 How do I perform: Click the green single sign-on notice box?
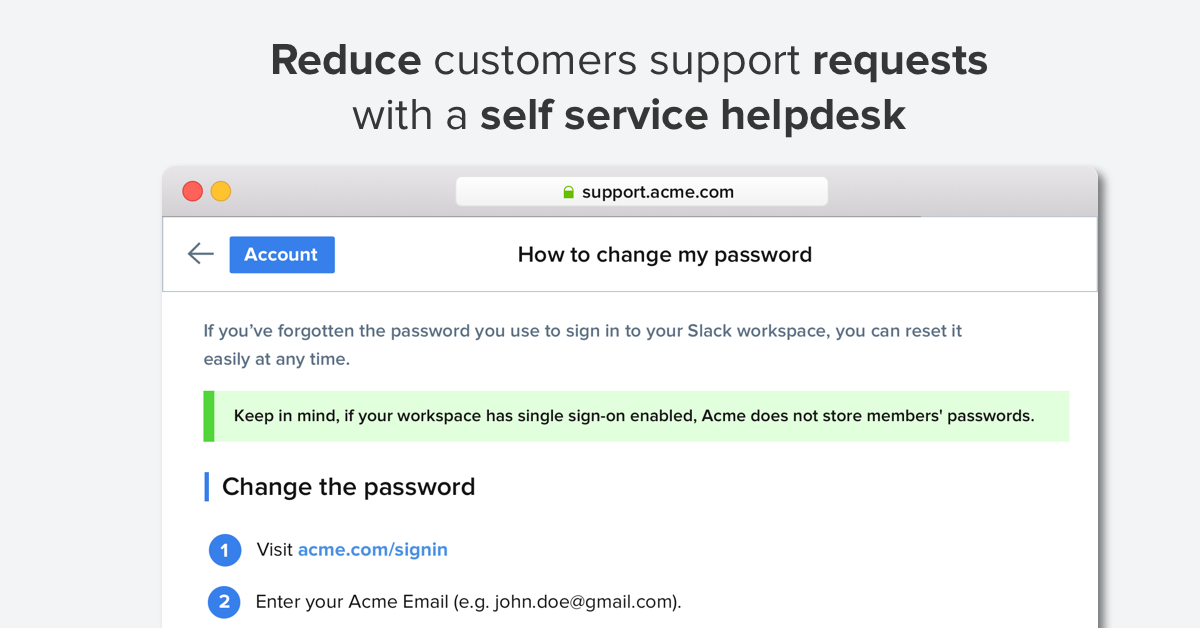[637, 416]
